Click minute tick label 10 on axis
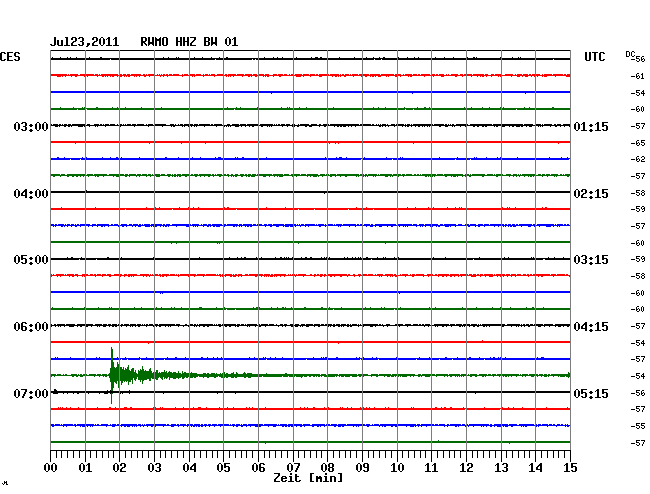 [397, 468]
